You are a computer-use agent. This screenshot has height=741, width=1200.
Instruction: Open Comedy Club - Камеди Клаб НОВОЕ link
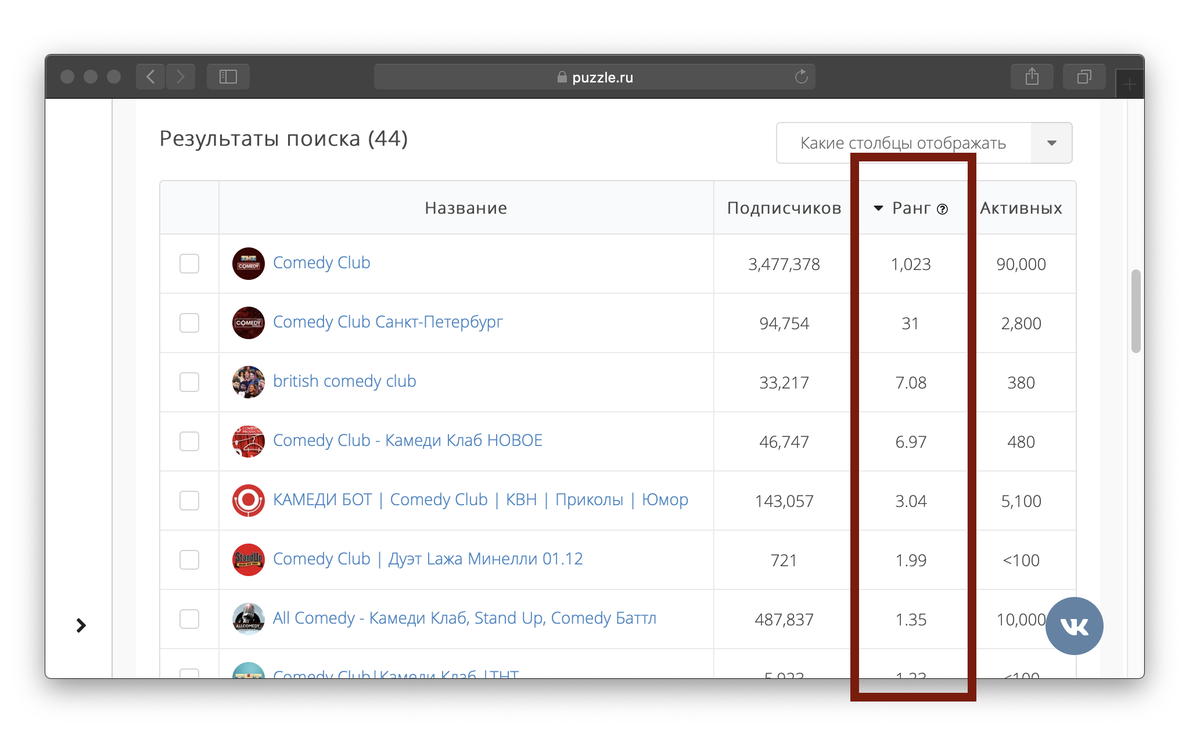tap(408, 440)
